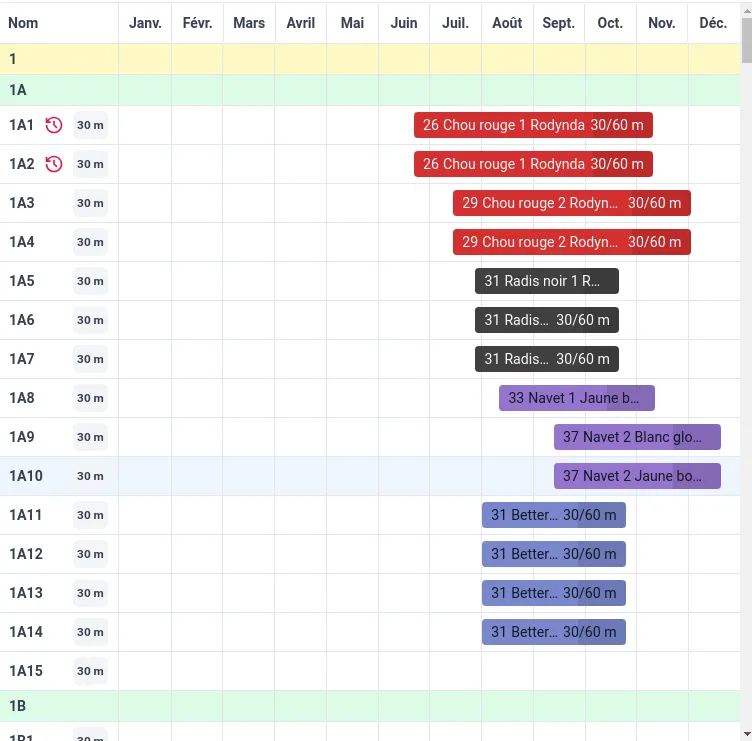752x741 pixels.
Task: Open the Radis noir 1 bar on 1A5
Action: click(546, 281)
